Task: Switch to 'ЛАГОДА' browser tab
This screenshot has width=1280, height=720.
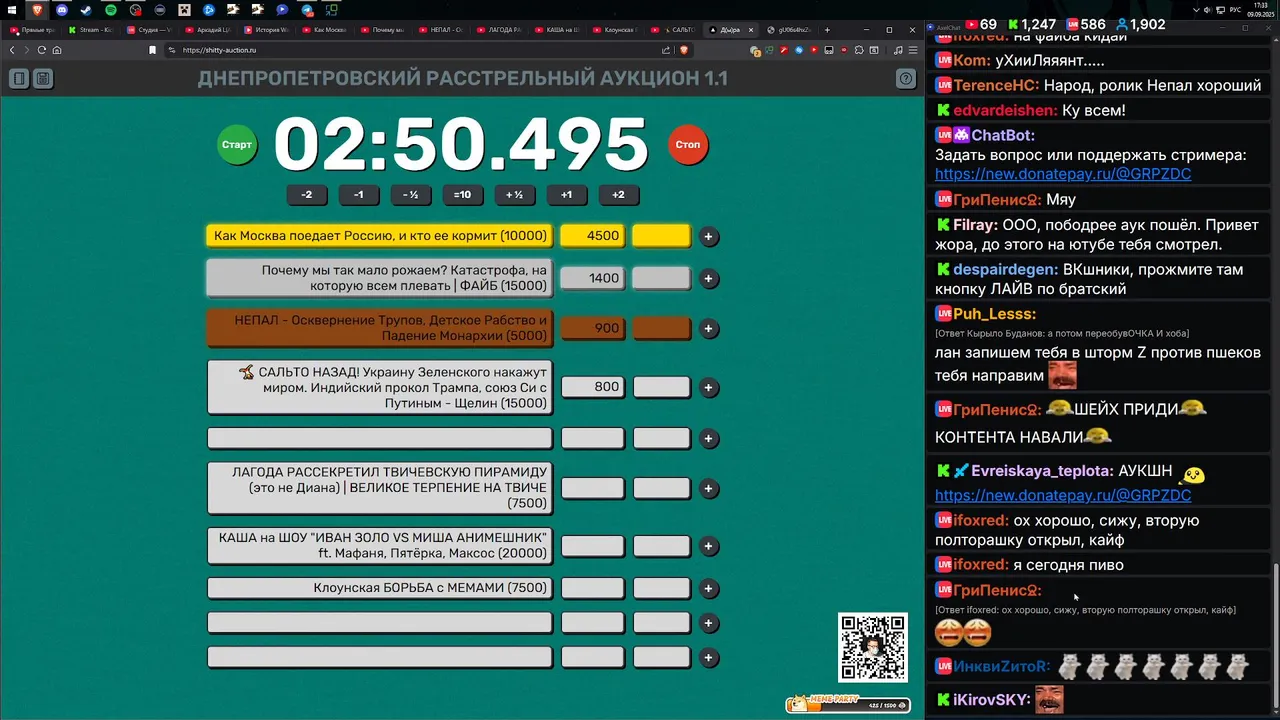Action: [501, 30]
